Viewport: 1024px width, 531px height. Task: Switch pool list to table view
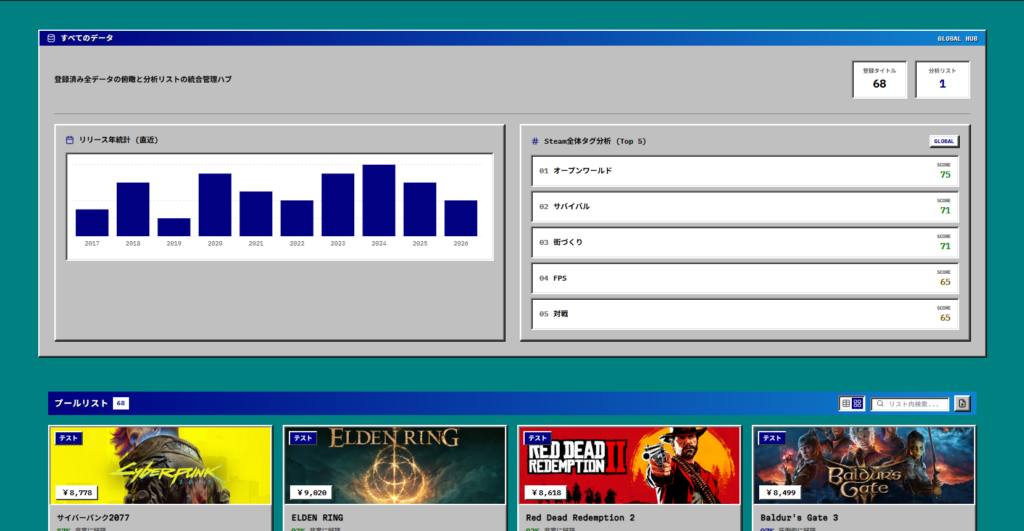click(x=846, y=404)
